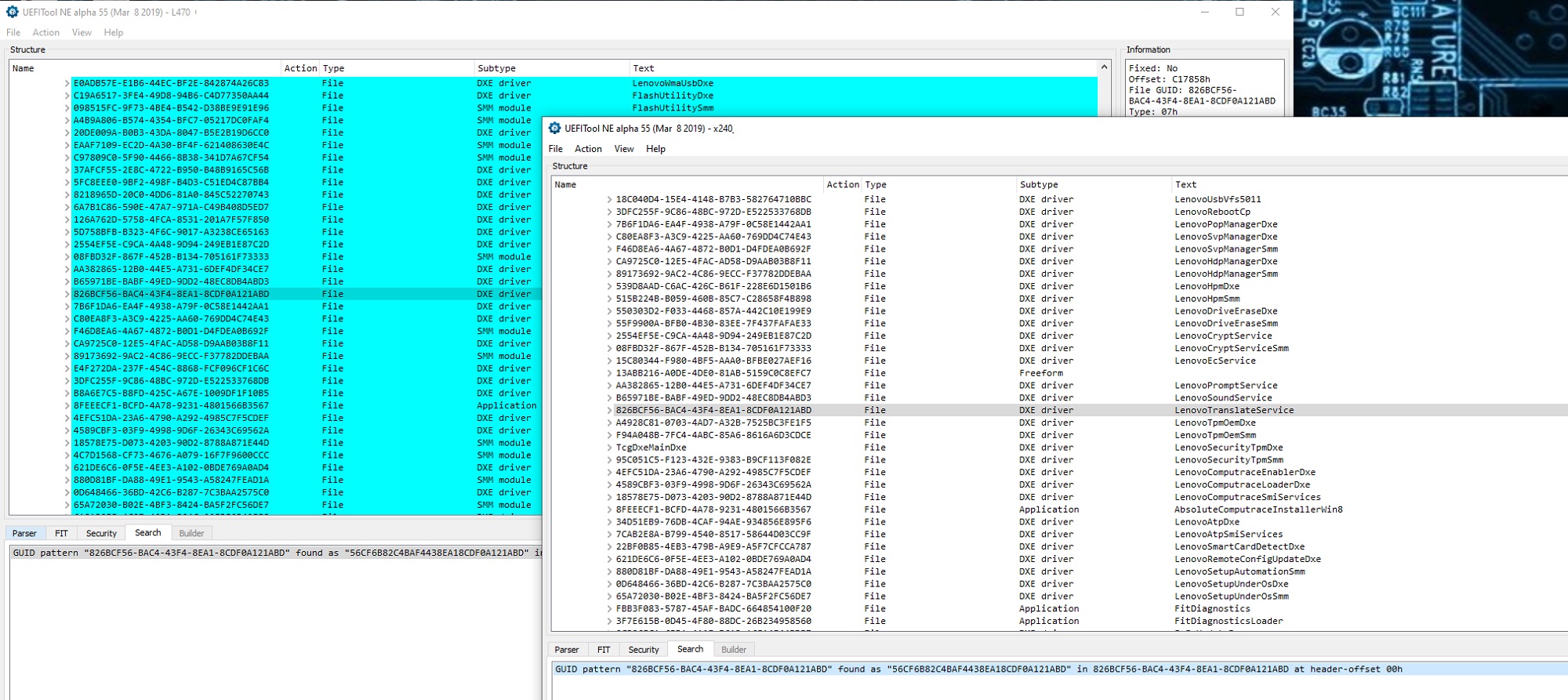Expand the TcgDxeMainDxe tree row

pyautogui.click(x=609, y=448)
